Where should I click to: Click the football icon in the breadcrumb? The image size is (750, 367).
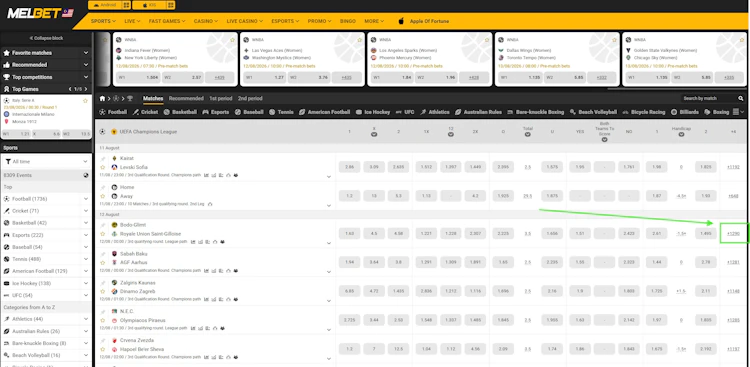tap(116, 99)
